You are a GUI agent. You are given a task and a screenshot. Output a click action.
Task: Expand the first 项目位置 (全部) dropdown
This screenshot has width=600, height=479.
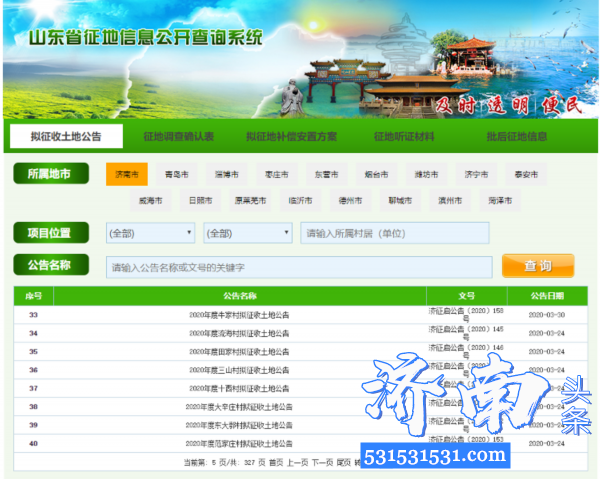pos(150,233)
